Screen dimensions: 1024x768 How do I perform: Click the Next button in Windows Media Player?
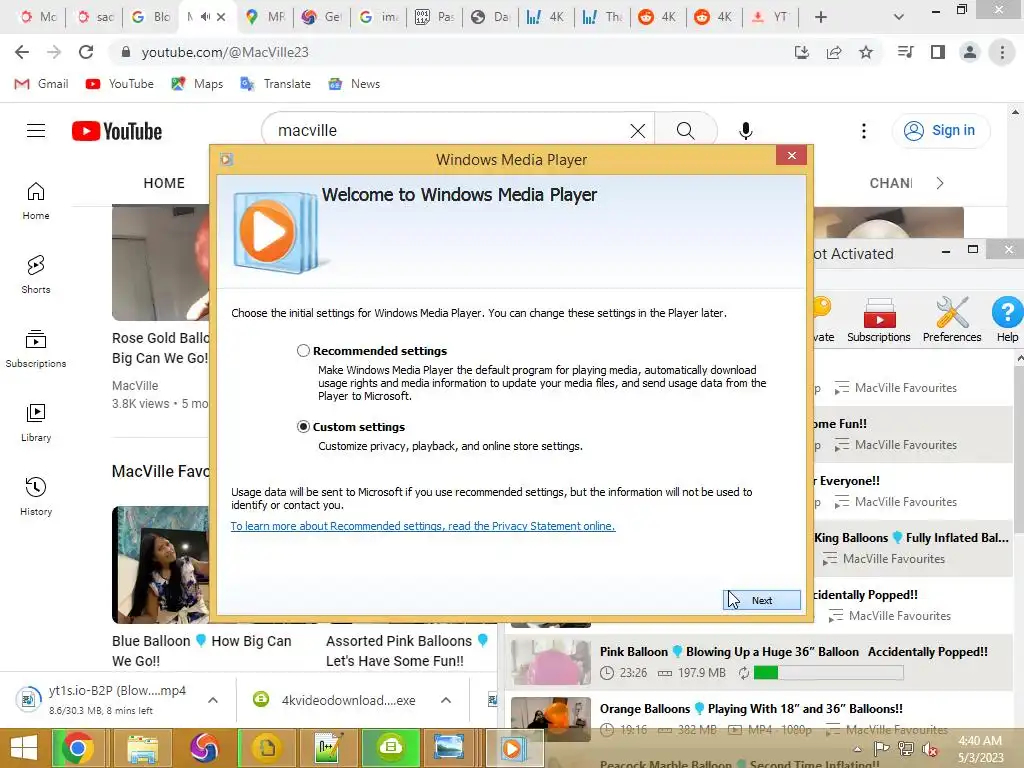(x=761, y=600)
